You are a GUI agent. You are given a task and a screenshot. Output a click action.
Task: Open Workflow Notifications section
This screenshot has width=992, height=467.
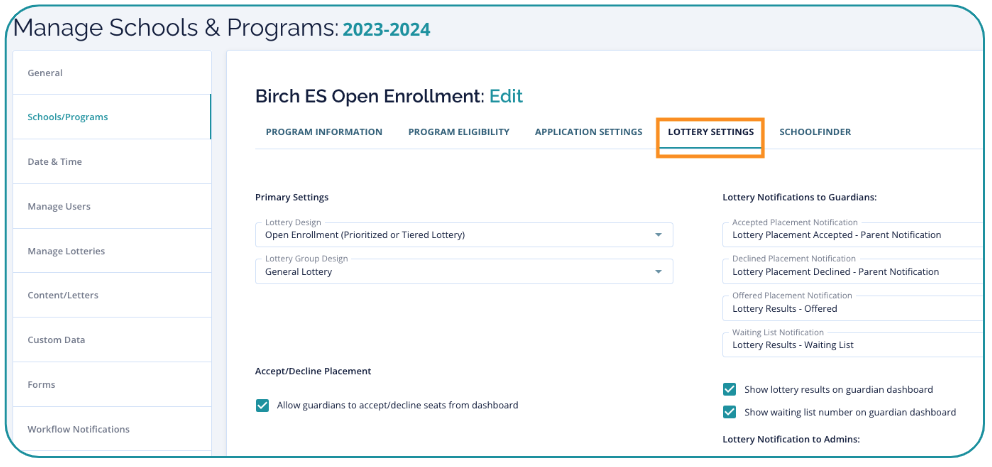click(x=79, y=430)
